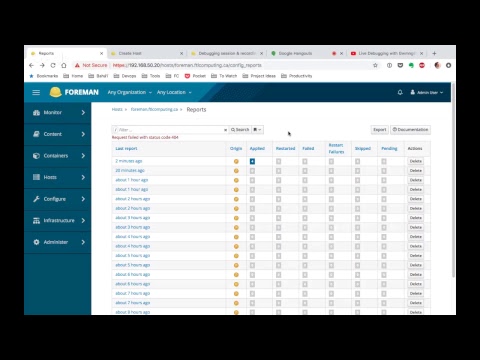The width and height of the screenshot is (480, 360).
Task: Open a new browser tab with plus
Action: coord(434,53)
